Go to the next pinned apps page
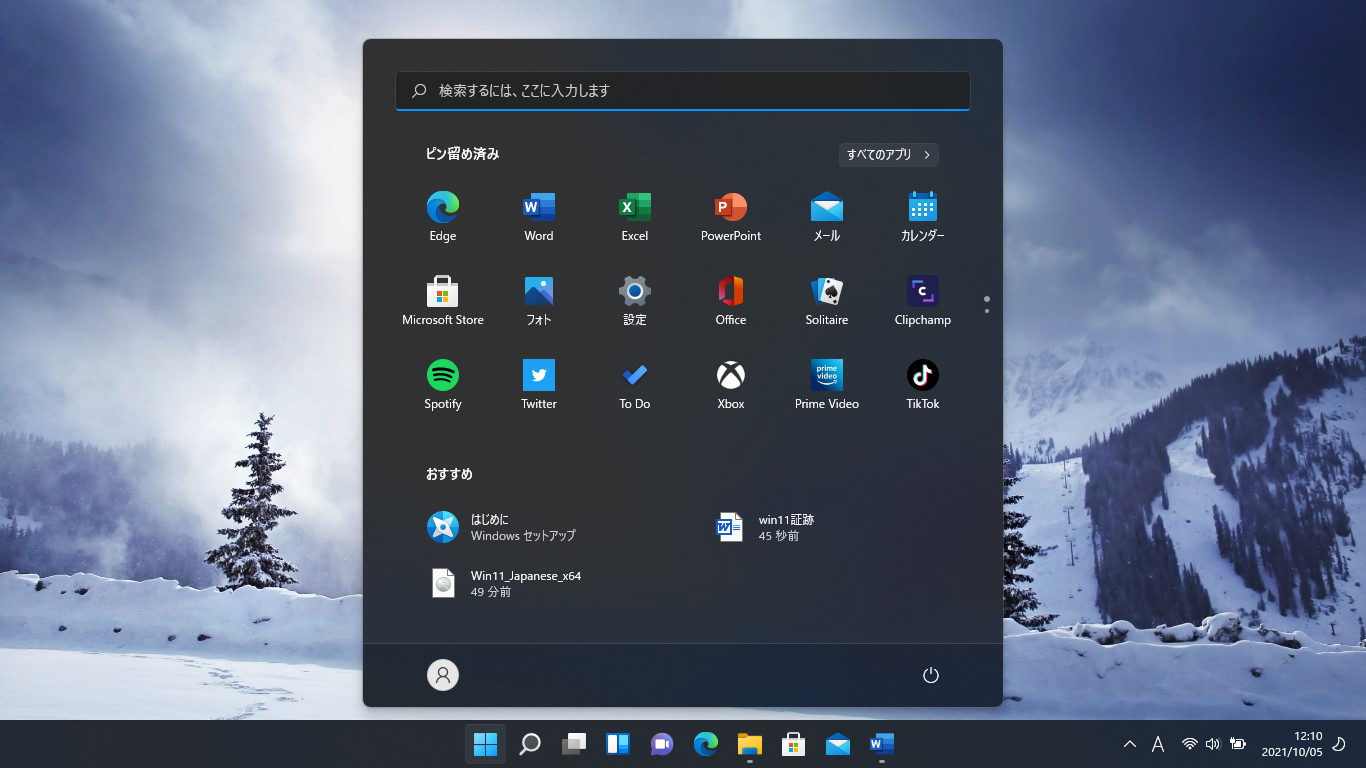This screenshot has height=768, width=1366. pos(987,311)
